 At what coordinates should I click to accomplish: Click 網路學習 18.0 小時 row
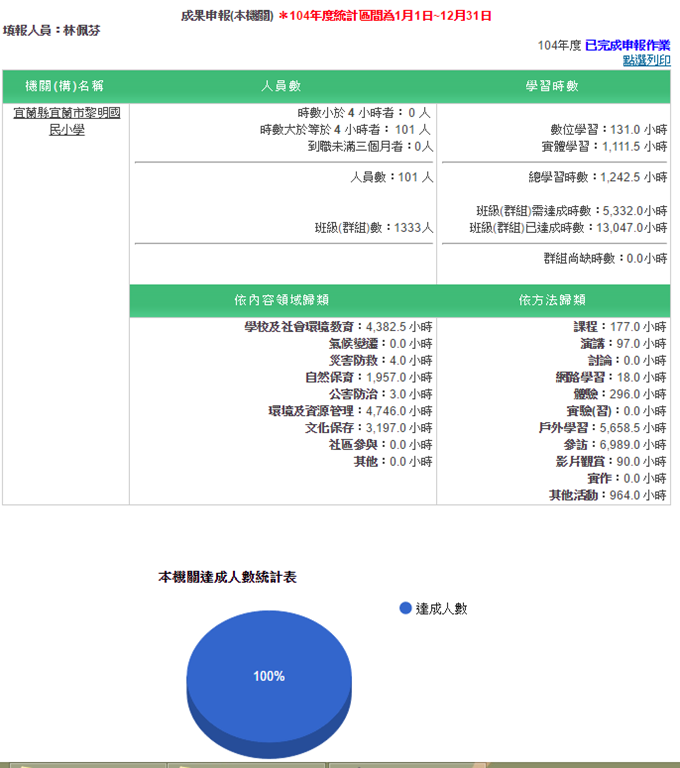point(611,377)
